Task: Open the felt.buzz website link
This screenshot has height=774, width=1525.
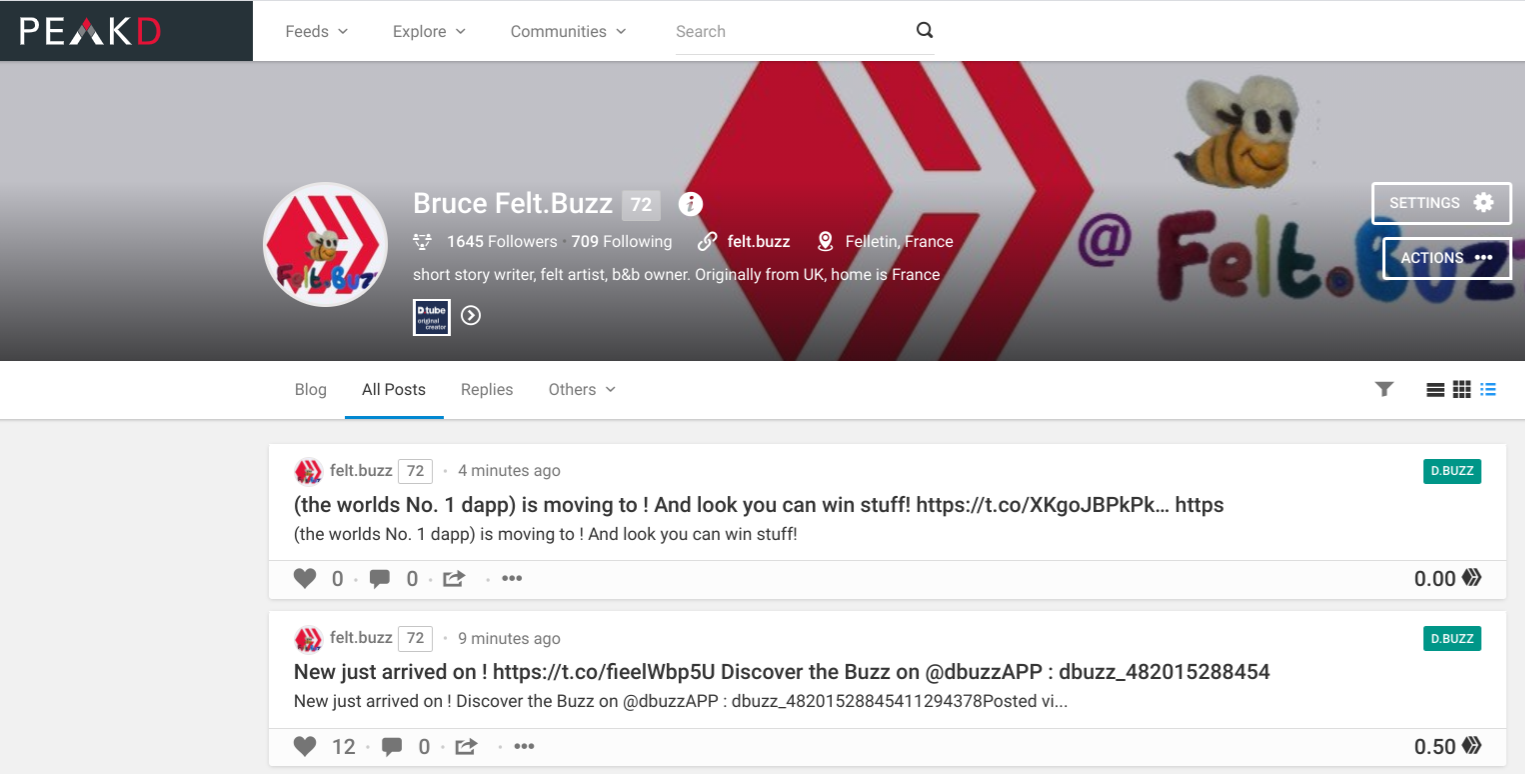Action: click(758, 241)
